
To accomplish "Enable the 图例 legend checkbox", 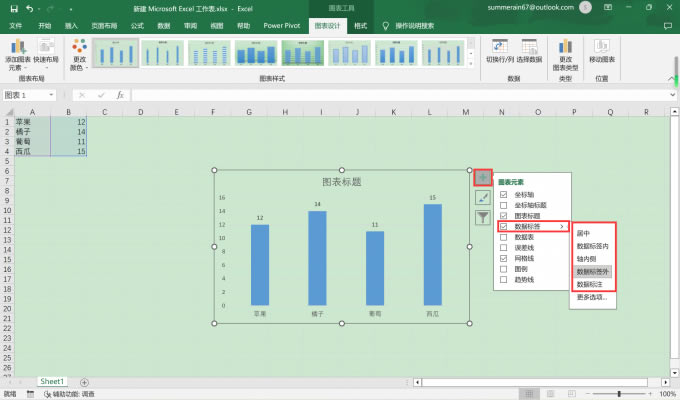I will (x=504, y=268).
